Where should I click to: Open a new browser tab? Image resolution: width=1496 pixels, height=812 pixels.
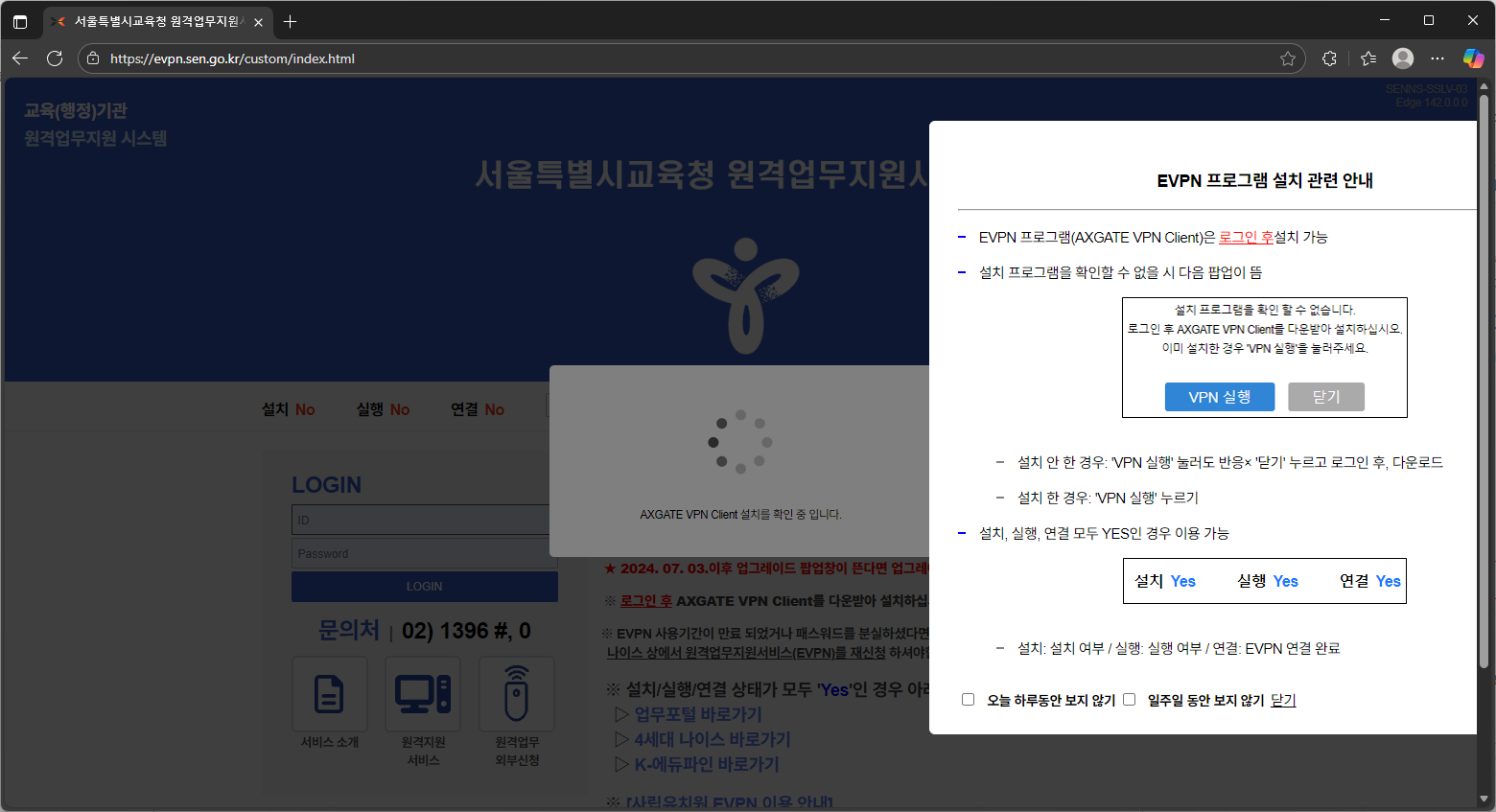coord(290,21)
